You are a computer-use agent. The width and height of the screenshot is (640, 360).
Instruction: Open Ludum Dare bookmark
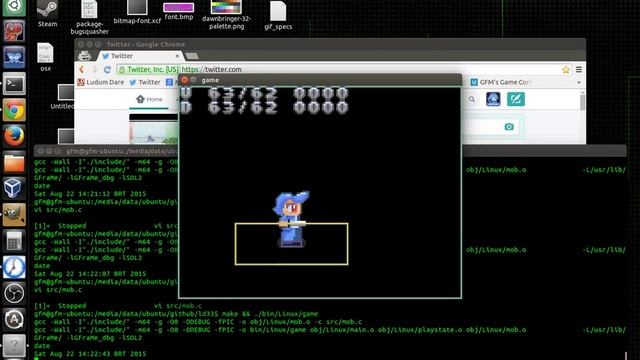coord(101,82)
